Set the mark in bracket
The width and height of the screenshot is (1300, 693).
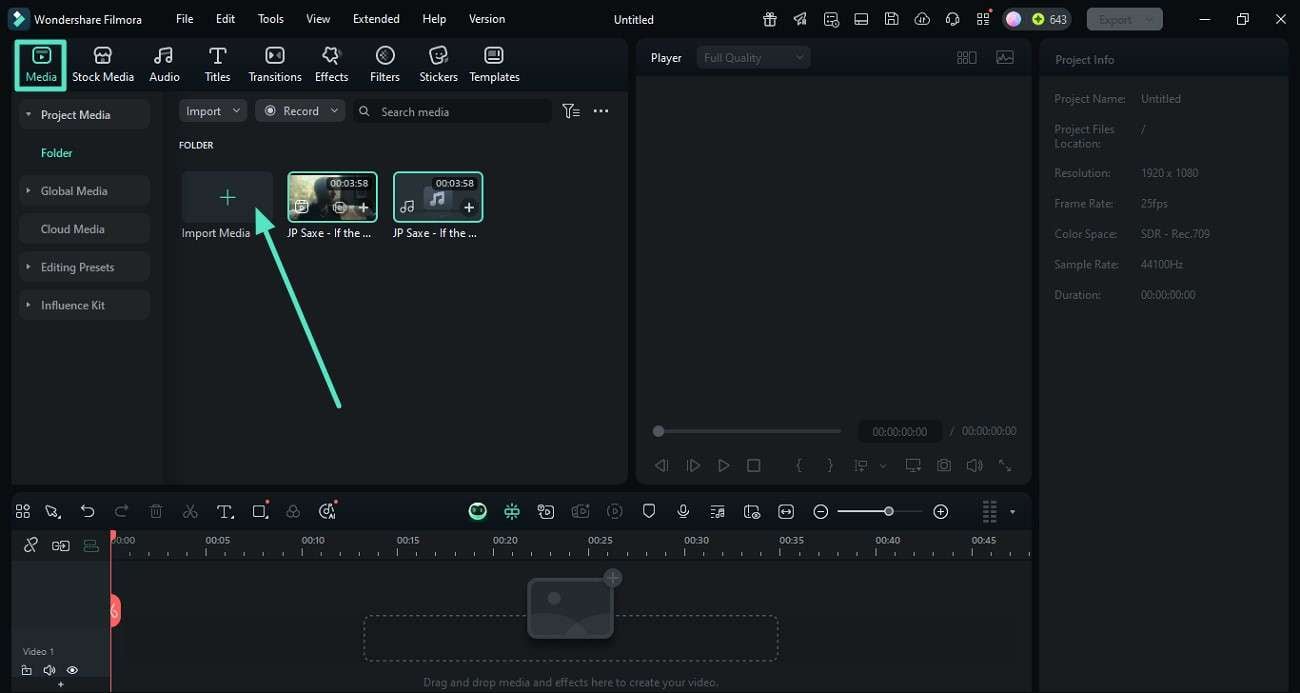click(x=798, y=466)
